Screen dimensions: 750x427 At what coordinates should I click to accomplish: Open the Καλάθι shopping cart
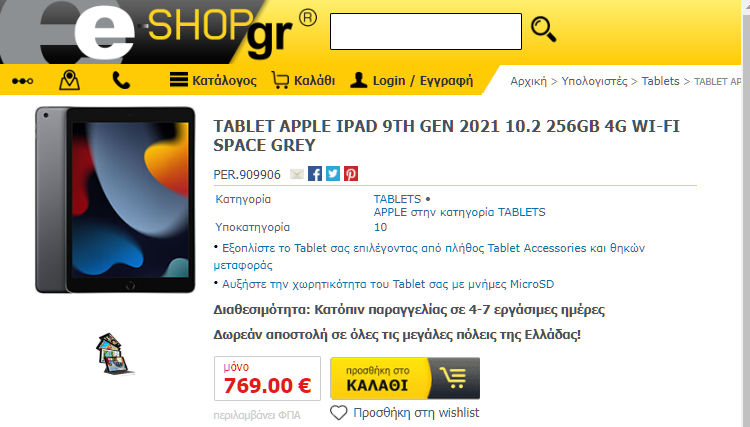(303, 80)
